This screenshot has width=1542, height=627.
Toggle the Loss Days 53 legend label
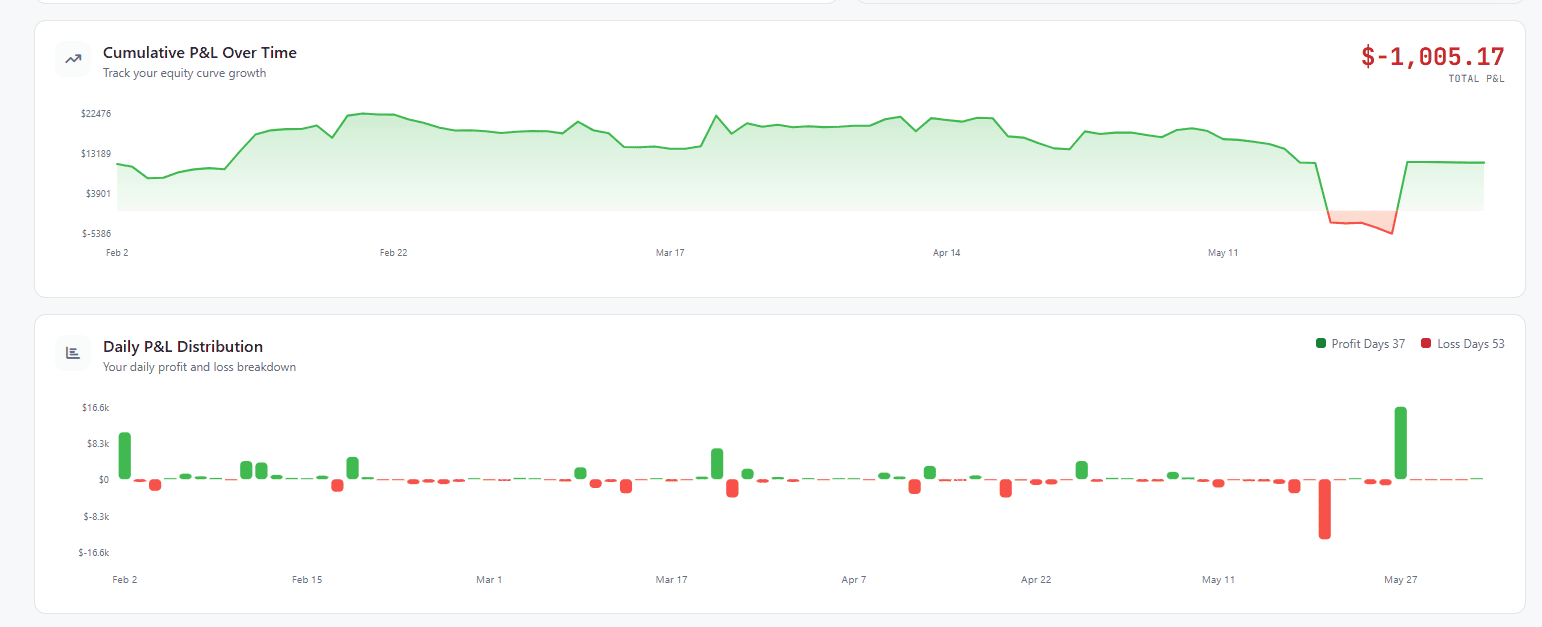[1471, 344]
